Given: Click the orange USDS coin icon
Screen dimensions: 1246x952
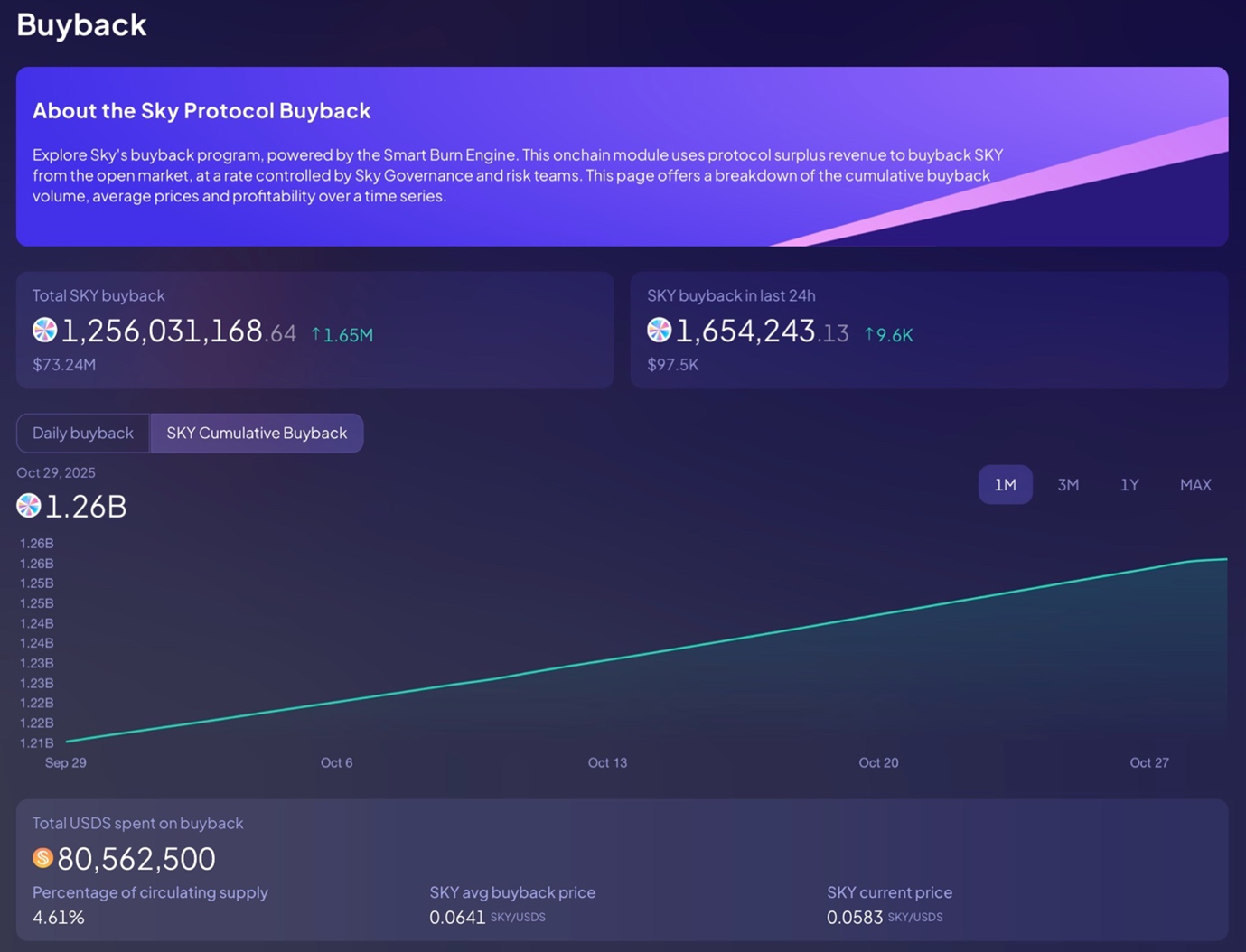Looking at the screenshot, I should point(42,858).
